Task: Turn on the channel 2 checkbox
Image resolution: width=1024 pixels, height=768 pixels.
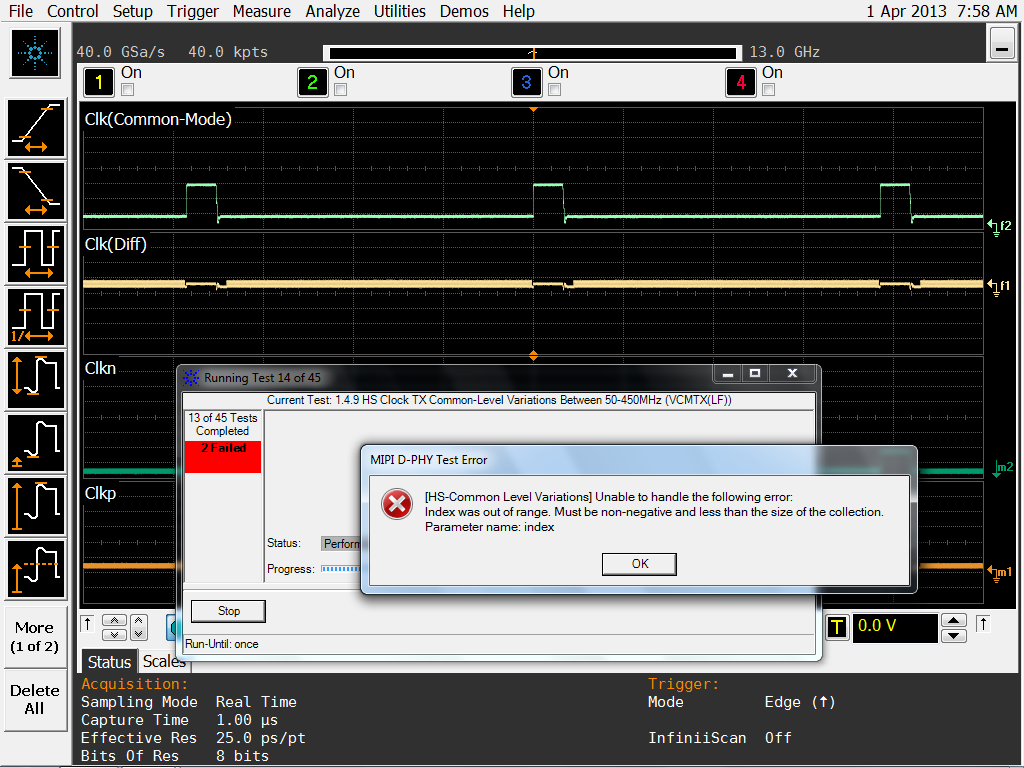Action: pyautogui.click(x=340, y=90)
